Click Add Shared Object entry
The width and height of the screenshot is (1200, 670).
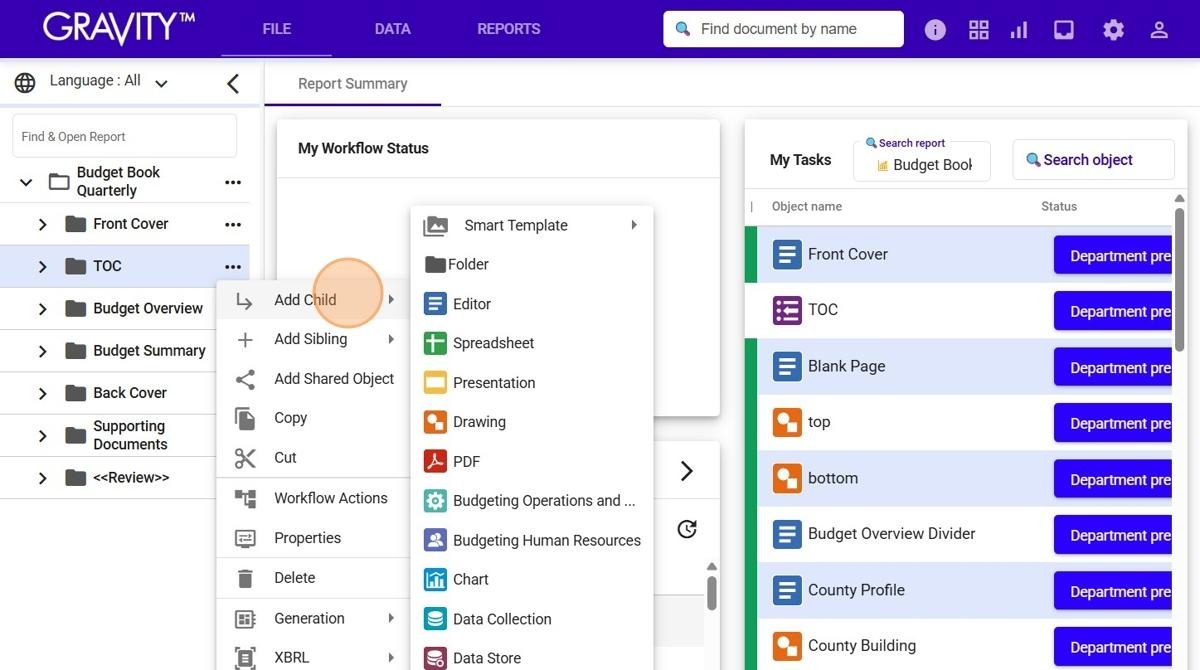pos(313,379)
